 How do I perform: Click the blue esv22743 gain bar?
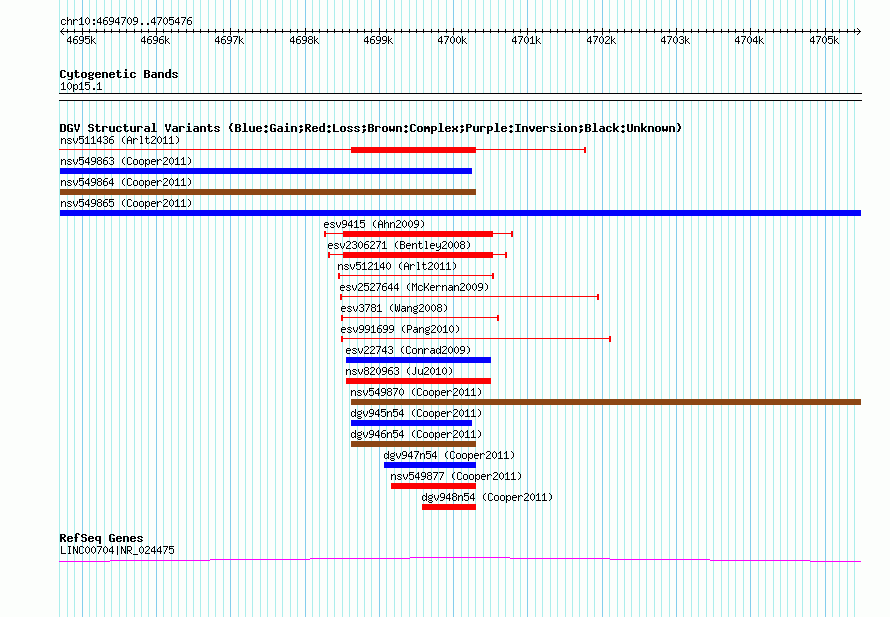click(x=418, y=360)
